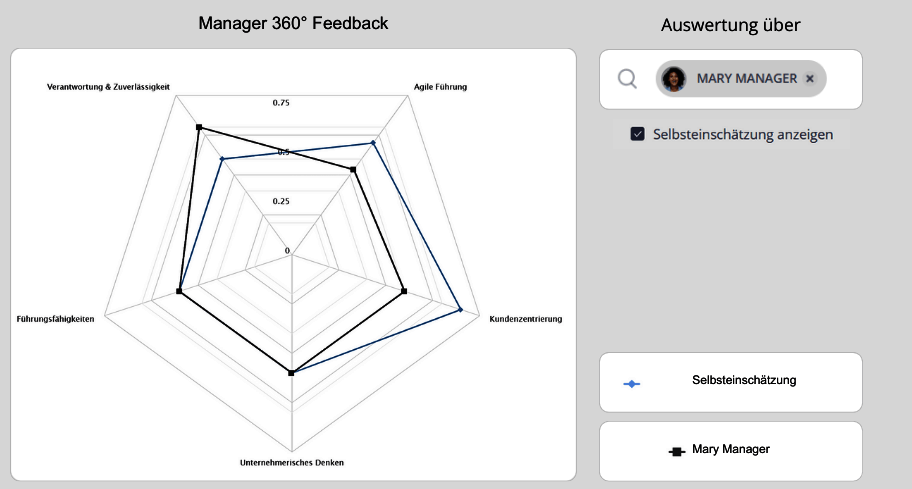The image size is (912, 489).
Task: Remove the MARY MANAGER chip
Action: point(810,79)
